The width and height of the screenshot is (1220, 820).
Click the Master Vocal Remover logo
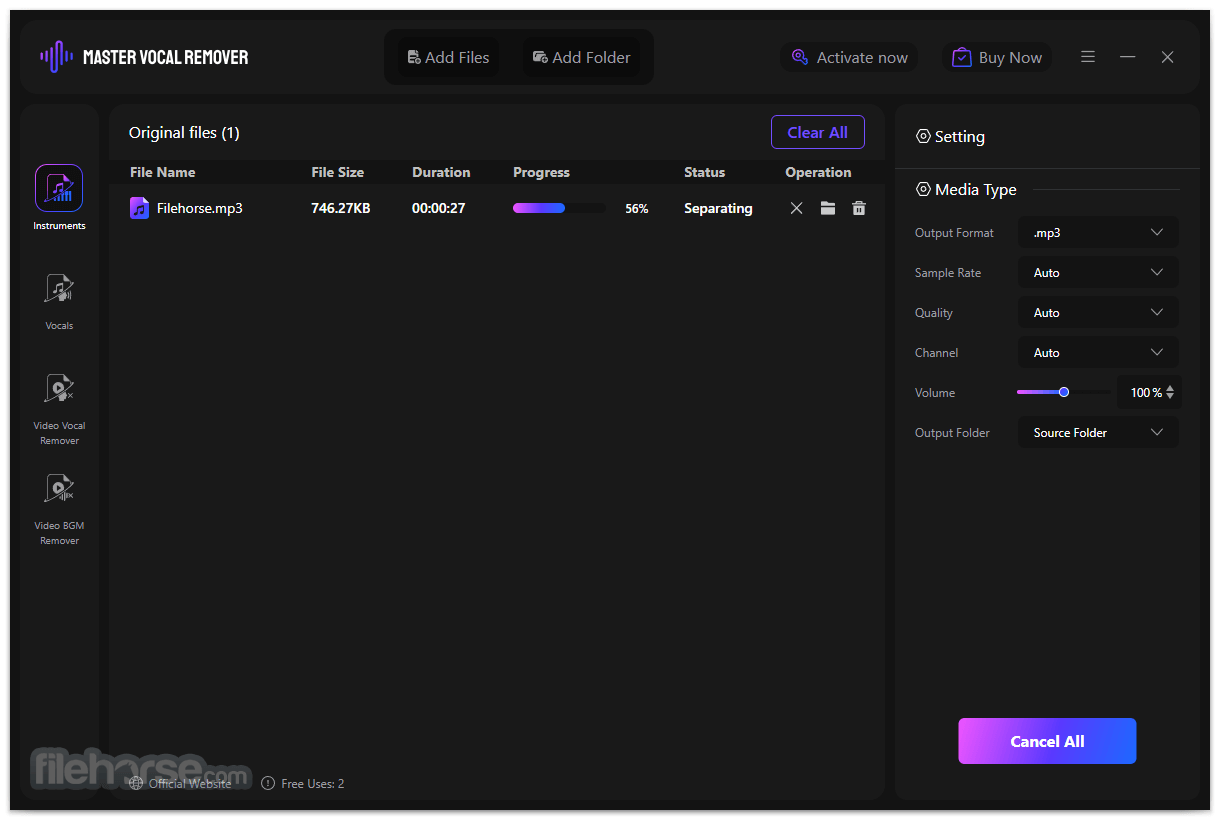tap(144, 57)
